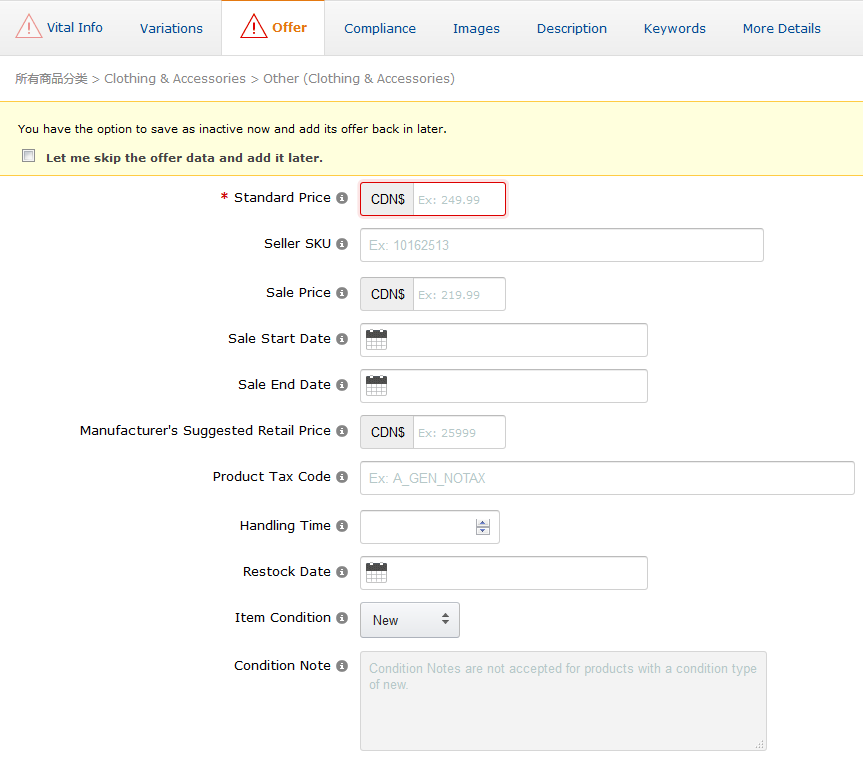The height and width of the screenshot is (766, 863).
Task: Open the Variations tab
Action: 171,28
